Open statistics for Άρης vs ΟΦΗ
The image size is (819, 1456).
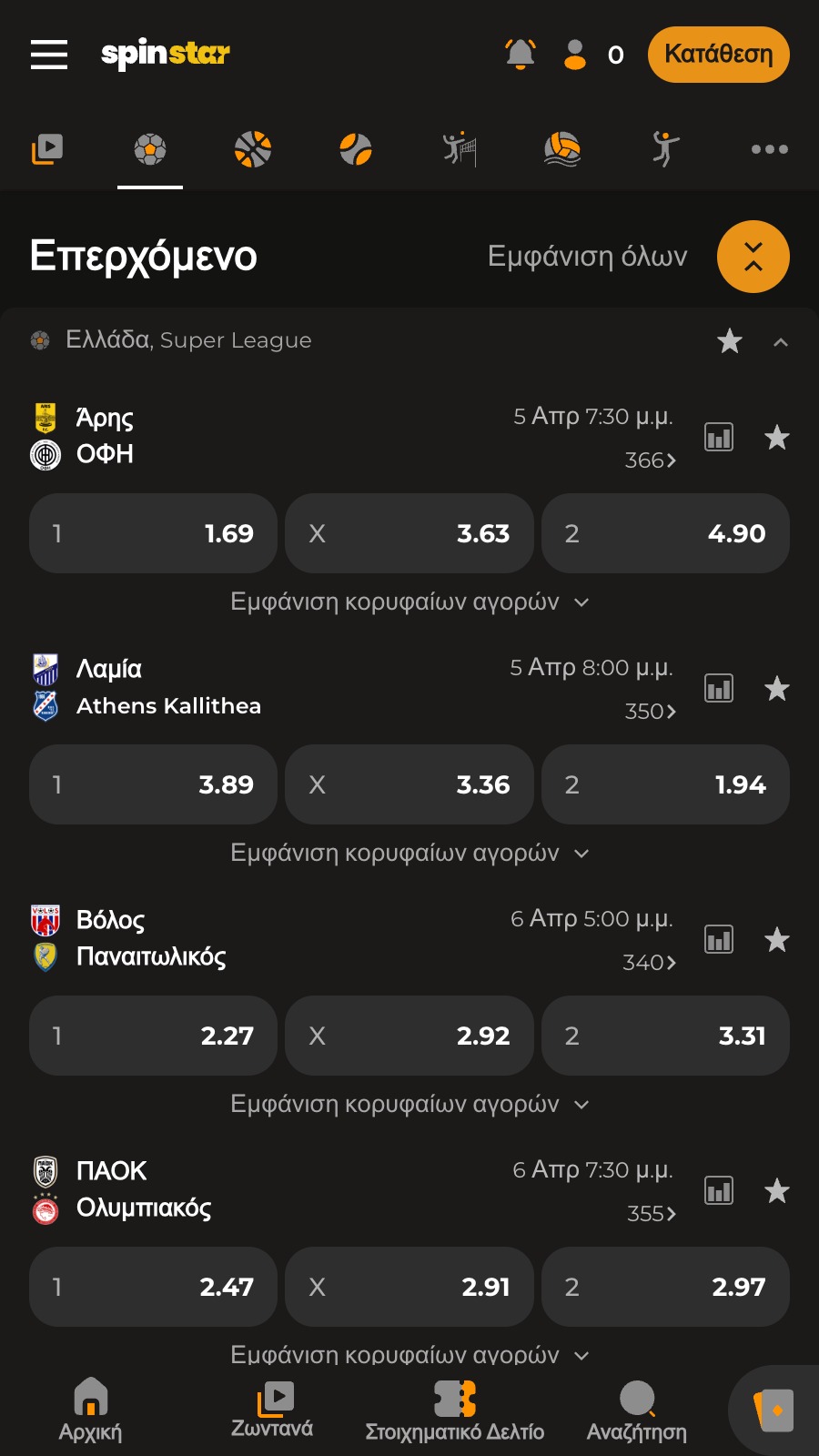[719, 438]
